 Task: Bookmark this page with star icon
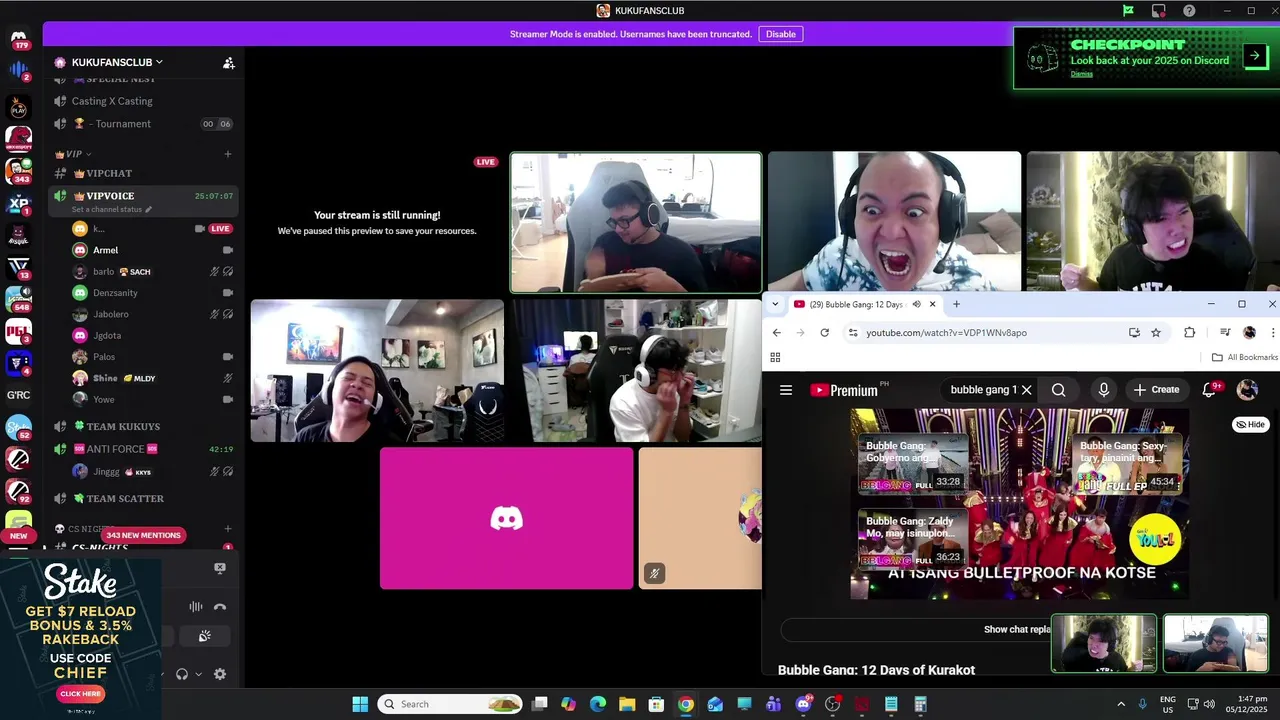click(1156, 333)
